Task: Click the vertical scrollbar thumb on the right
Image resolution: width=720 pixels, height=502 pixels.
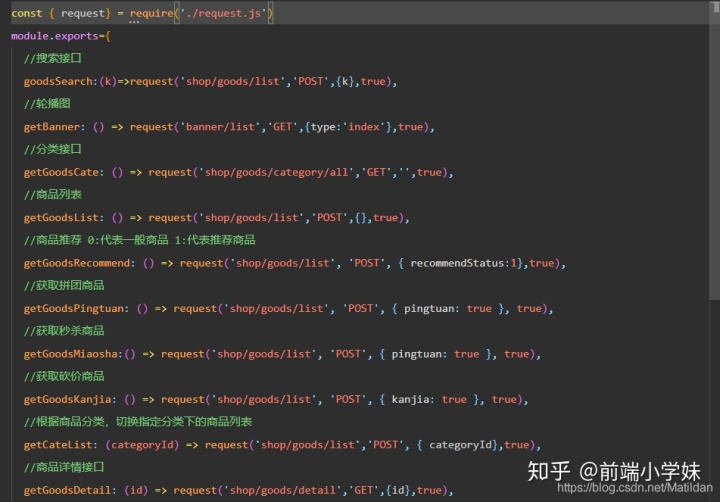Action: point(714,152)
